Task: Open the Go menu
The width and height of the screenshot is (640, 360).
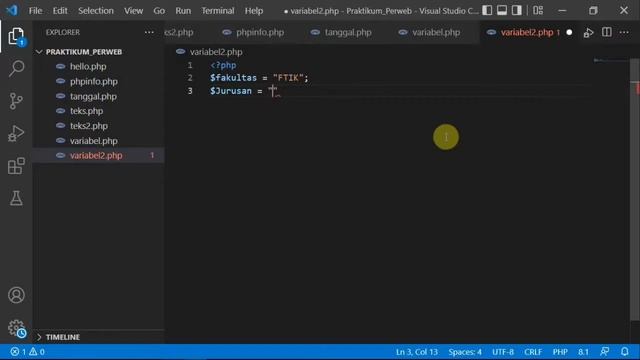Action: tap(159, 11)
